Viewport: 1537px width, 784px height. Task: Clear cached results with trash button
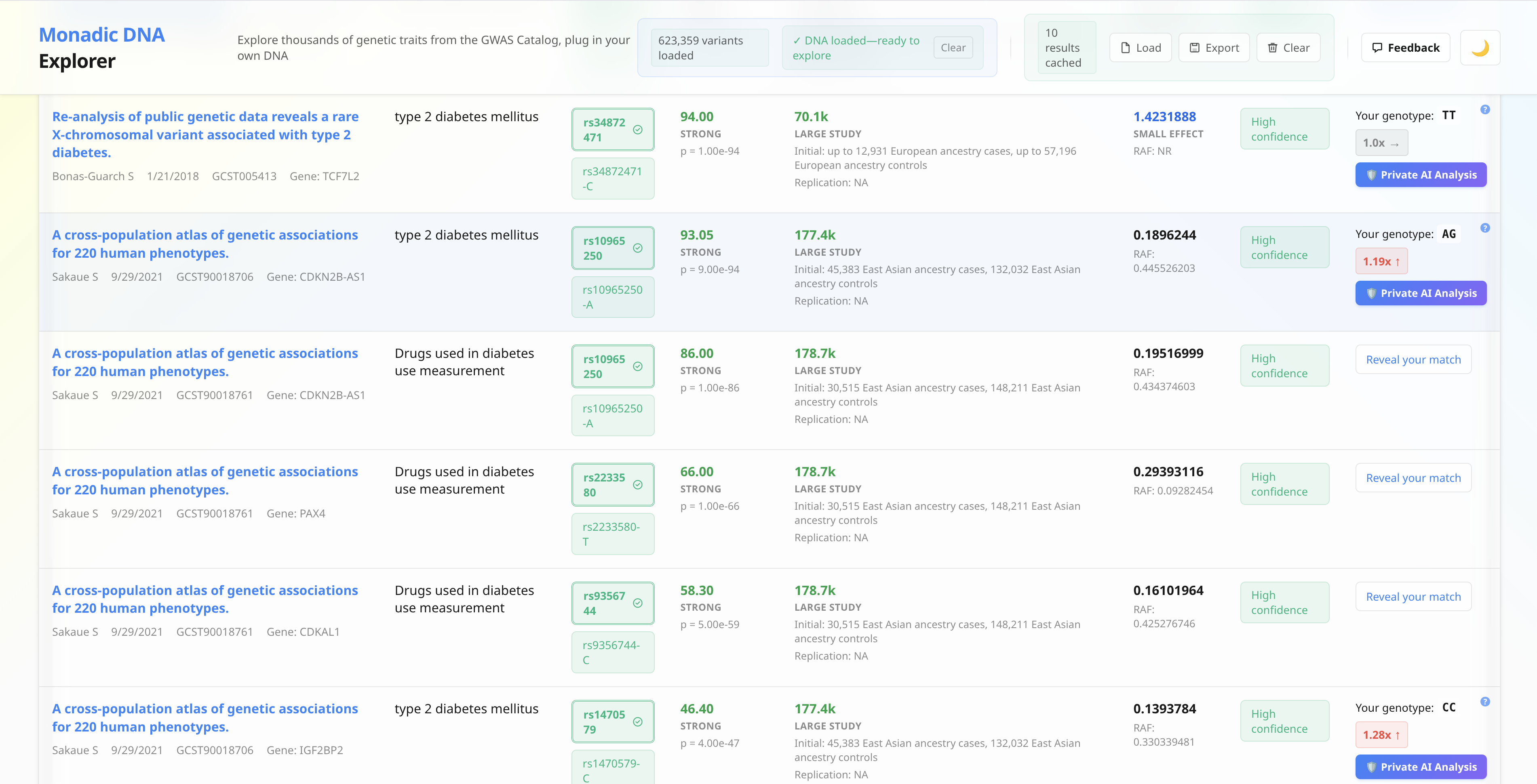click(x=1288, y=48)
